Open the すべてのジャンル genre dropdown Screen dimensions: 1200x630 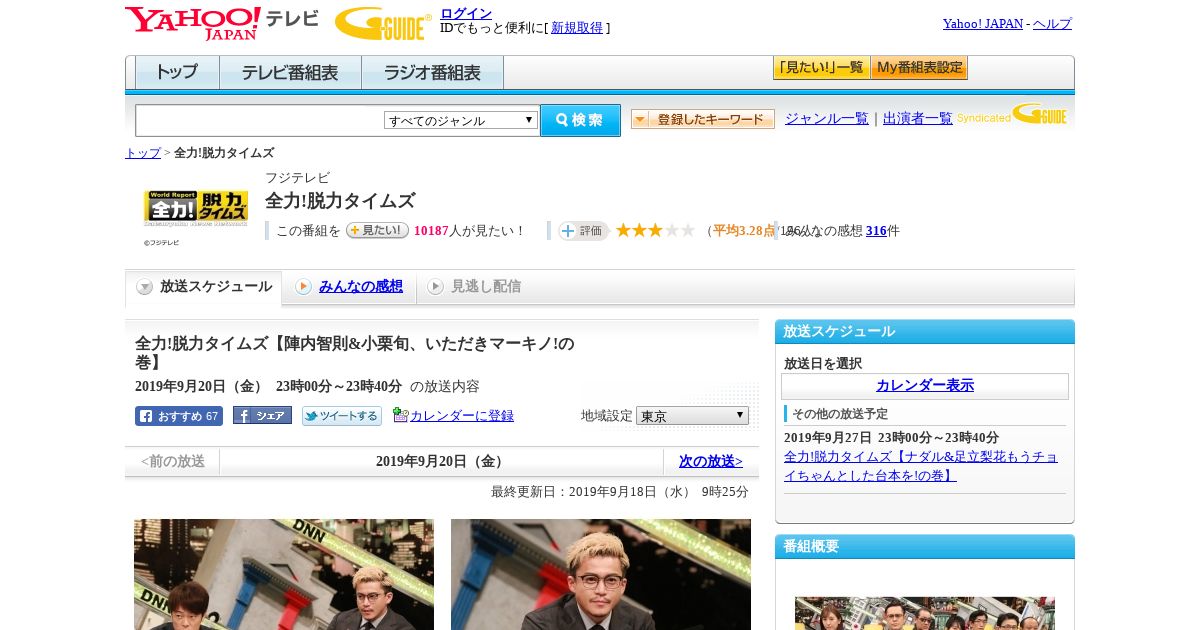pyautogui.click(x=461, y=120)
